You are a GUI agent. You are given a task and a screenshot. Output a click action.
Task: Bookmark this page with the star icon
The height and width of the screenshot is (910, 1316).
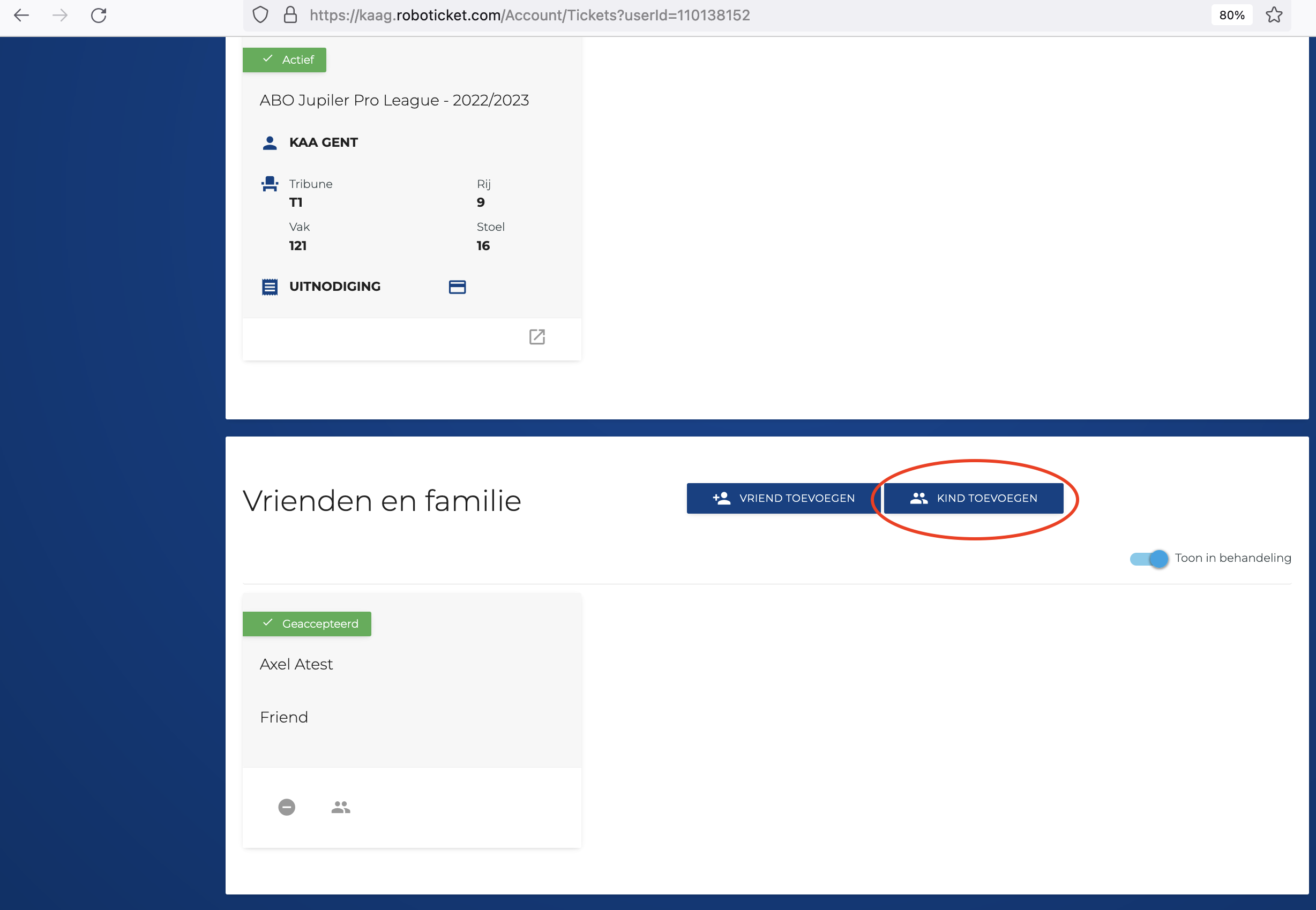pos(1274,15)
